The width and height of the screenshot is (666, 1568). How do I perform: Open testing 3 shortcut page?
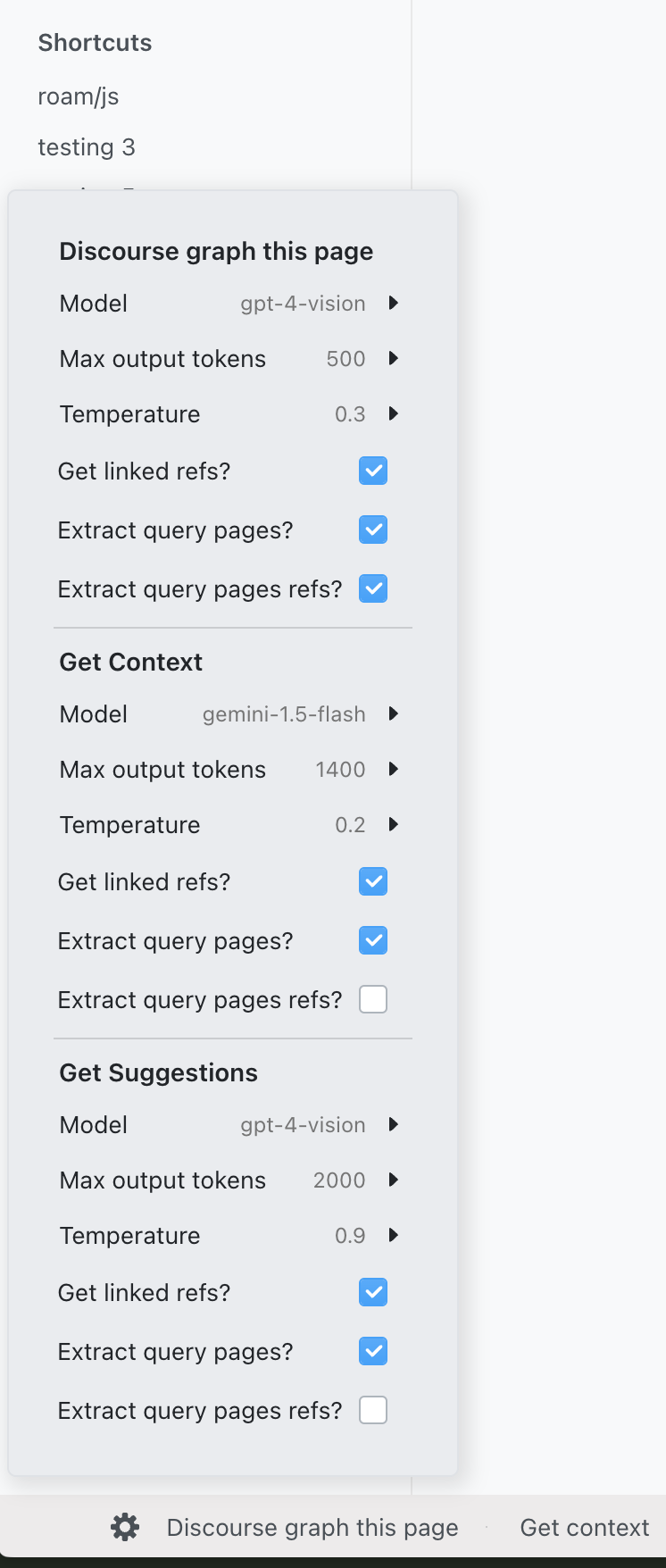click(x=87, y=147)
